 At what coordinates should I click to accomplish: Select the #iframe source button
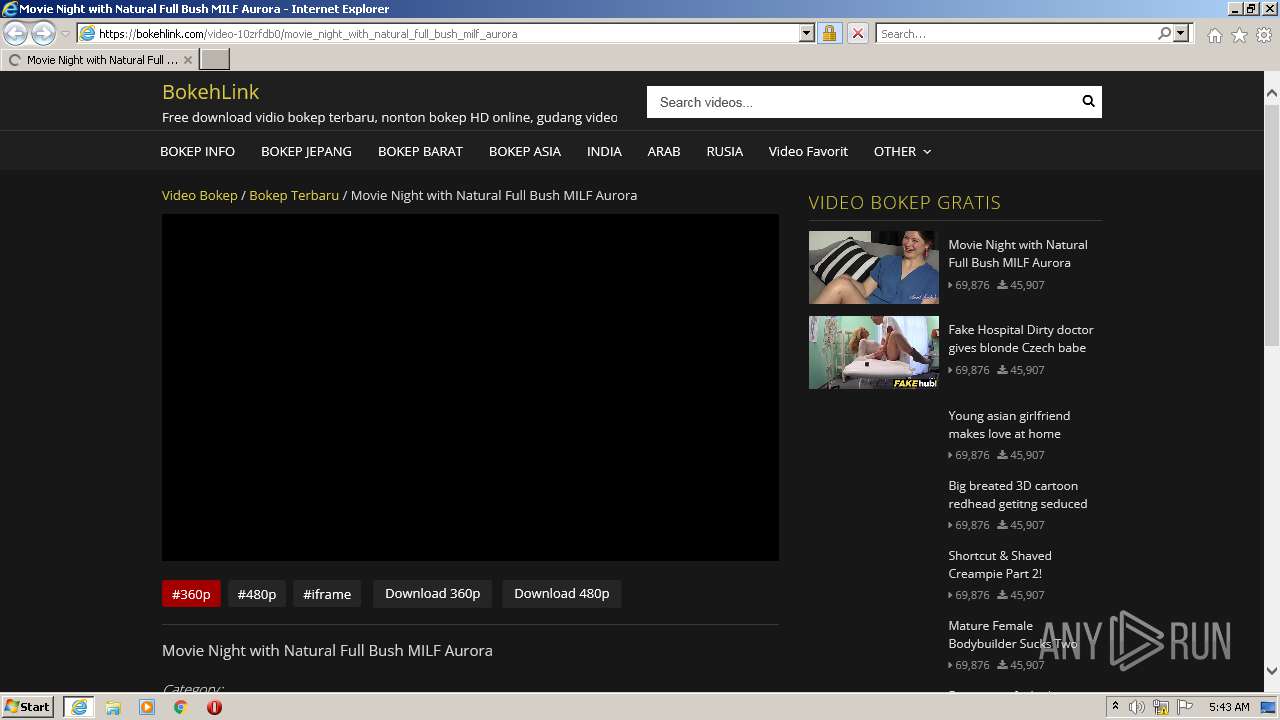(x=327, y=594)
